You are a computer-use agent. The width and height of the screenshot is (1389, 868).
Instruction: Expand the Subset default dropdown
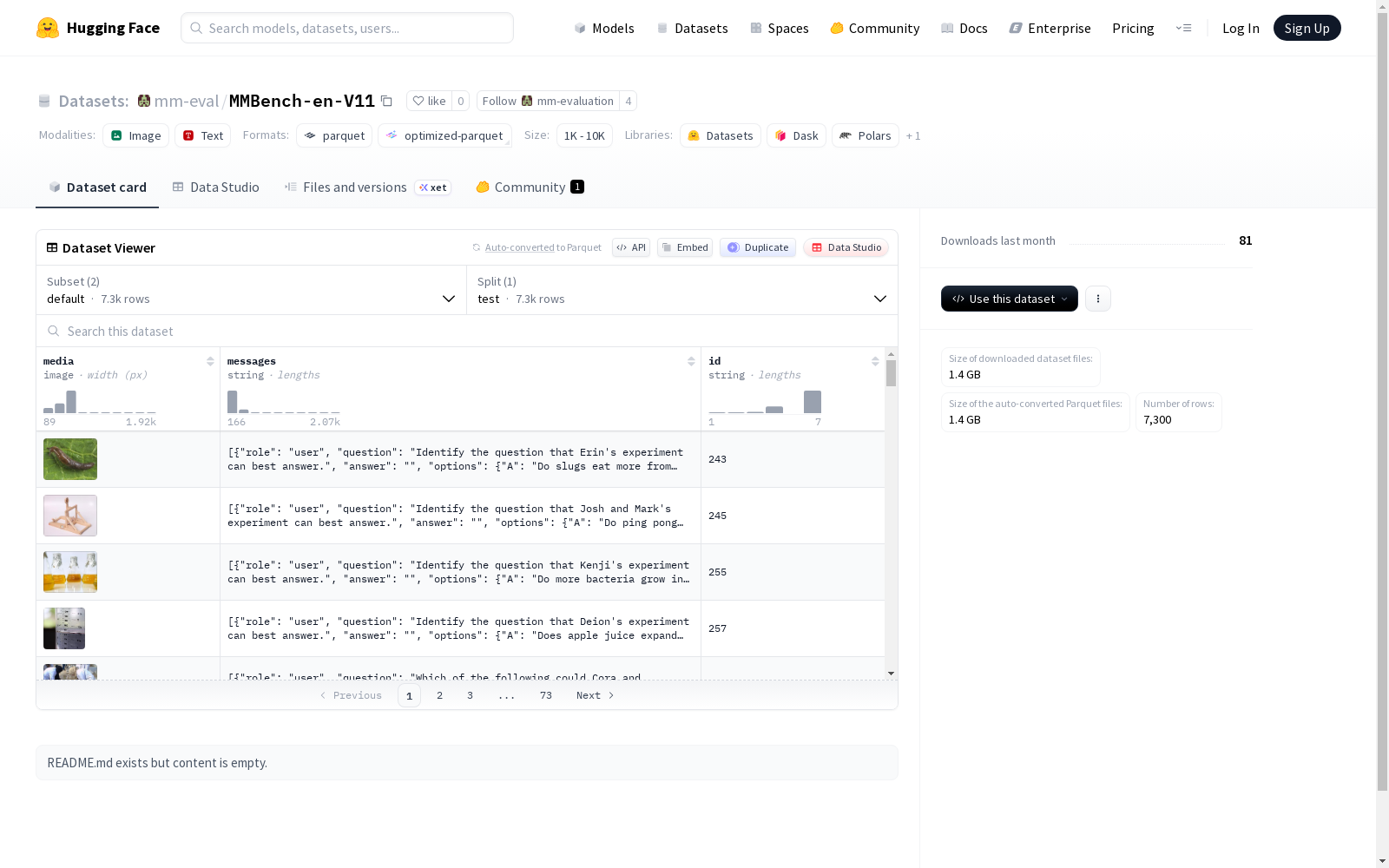tap(251, 290)
